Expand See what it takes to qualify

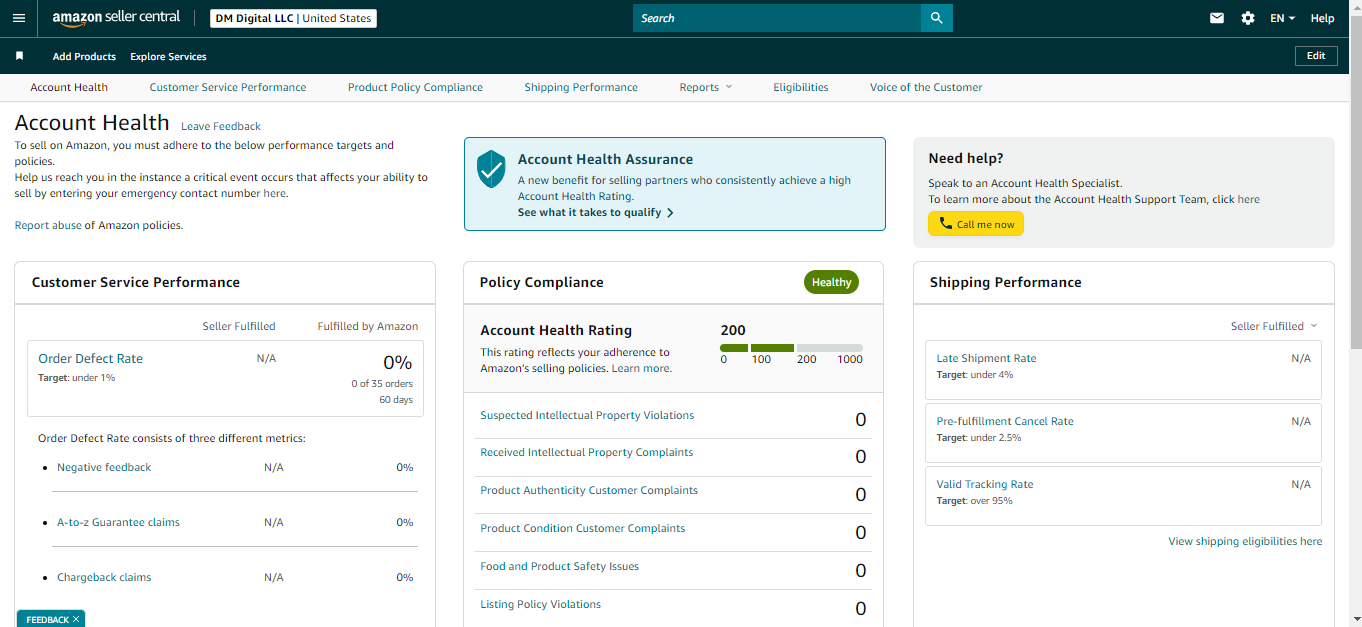click(596, 213)
